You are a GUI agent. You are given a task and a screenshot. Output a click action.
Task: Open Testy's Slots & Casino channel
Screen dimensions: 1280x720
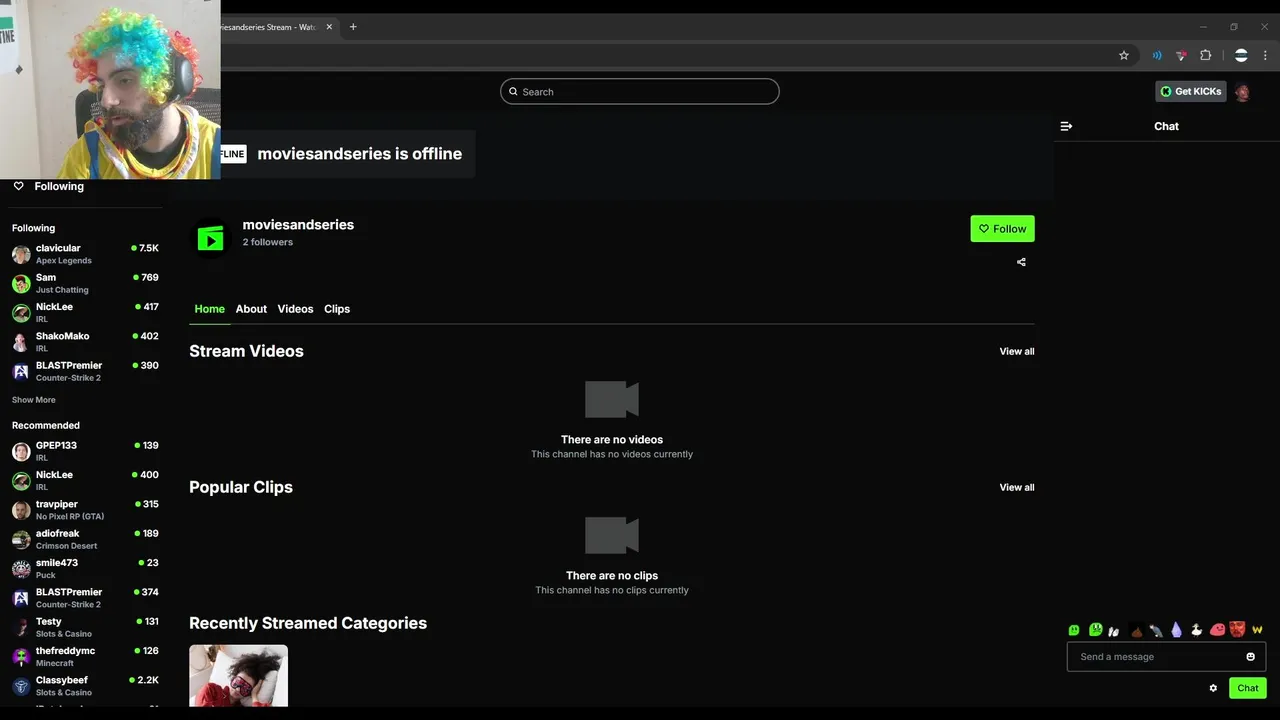[x=85, y=627]
